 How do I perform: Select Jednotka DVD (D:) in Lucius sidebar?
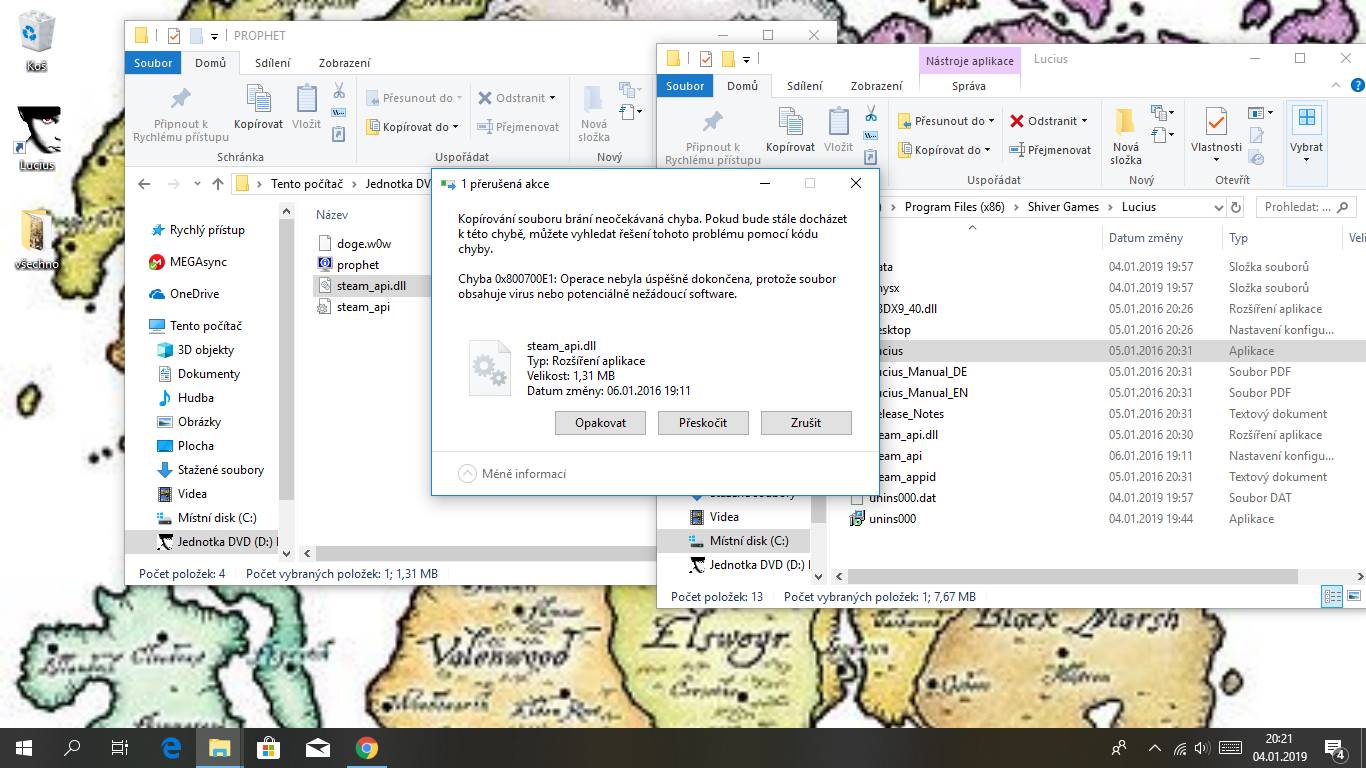pyautogui.click(x=748, y=565)
